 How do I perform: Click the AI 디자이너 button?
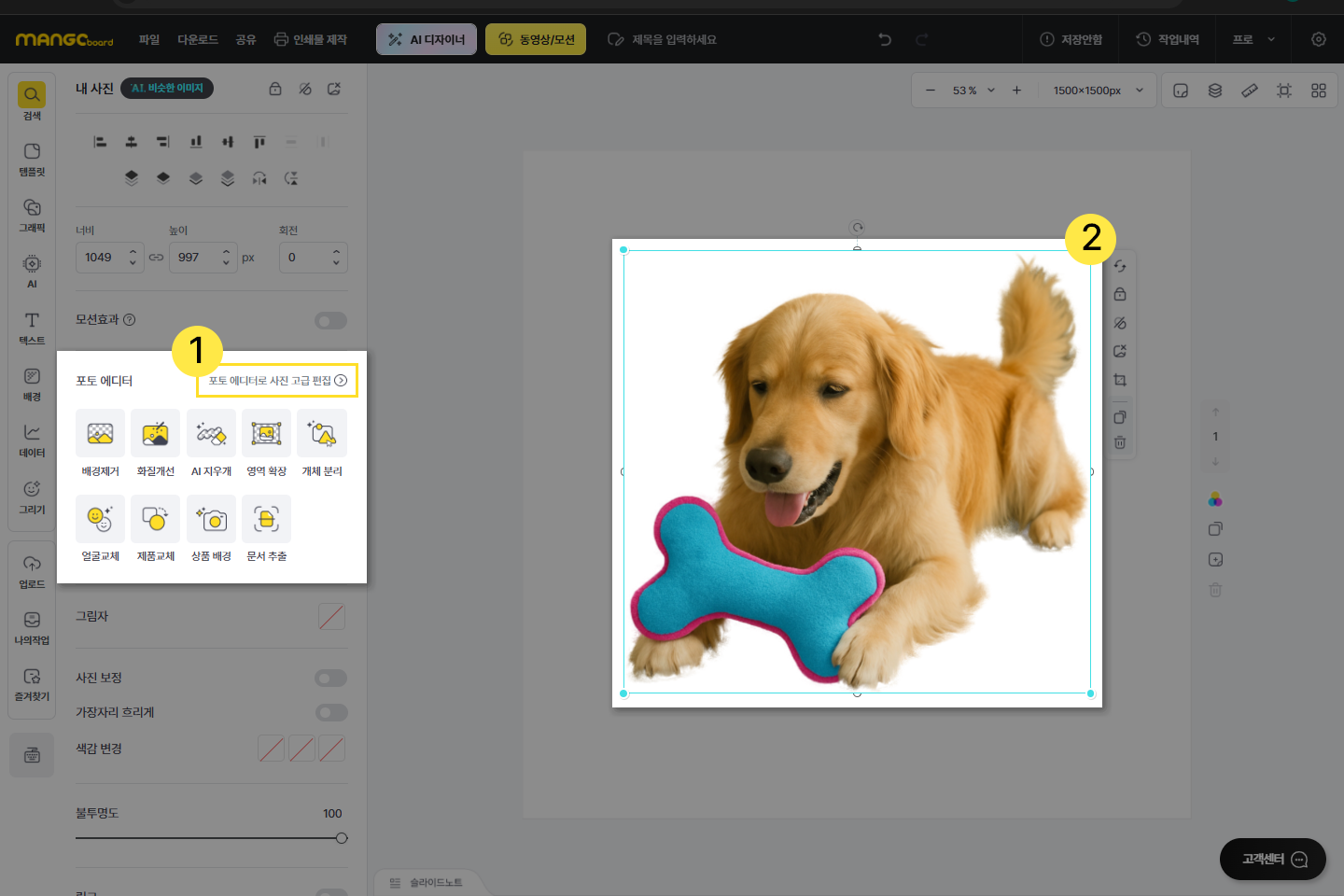[x=427, y=39]
